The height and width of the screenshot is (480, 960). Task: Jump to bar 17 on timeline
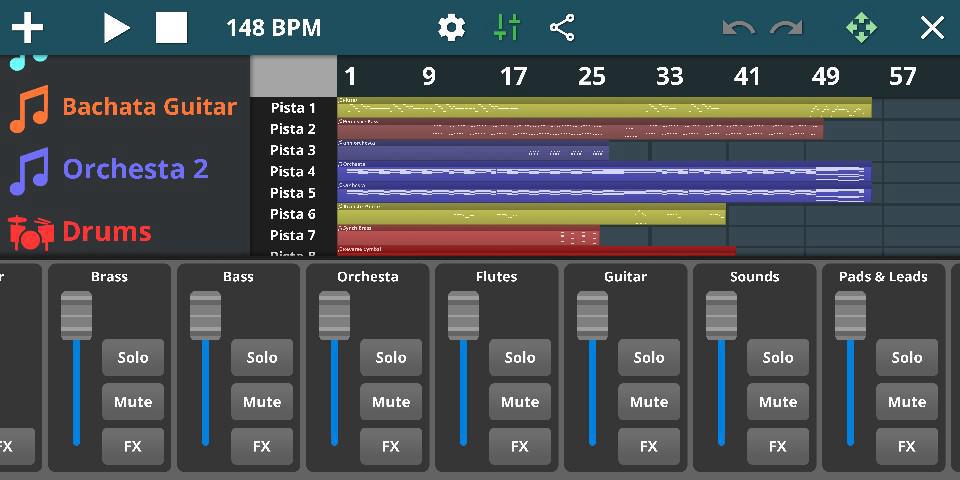(x=513, y=77)
